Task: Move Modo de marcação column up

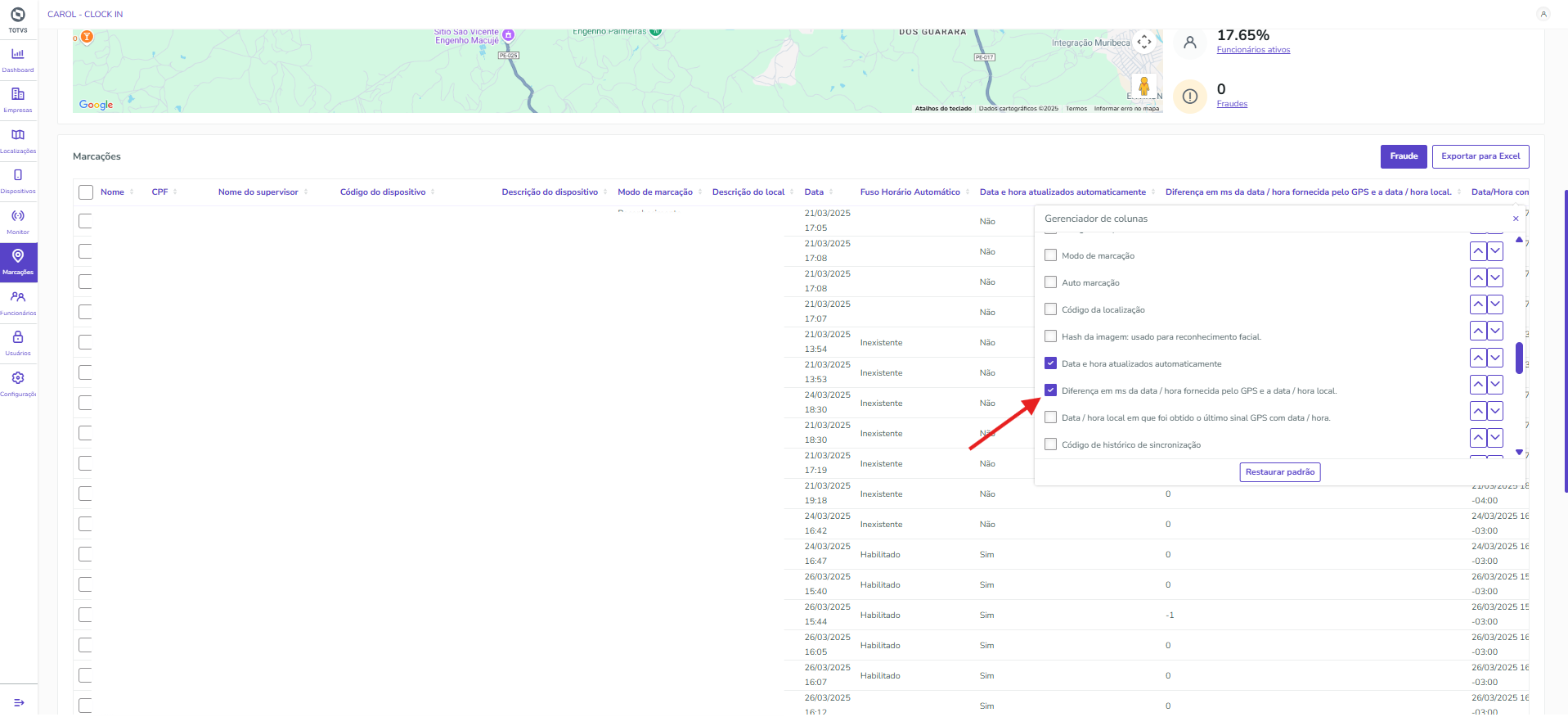Action: pos(1478,251)
